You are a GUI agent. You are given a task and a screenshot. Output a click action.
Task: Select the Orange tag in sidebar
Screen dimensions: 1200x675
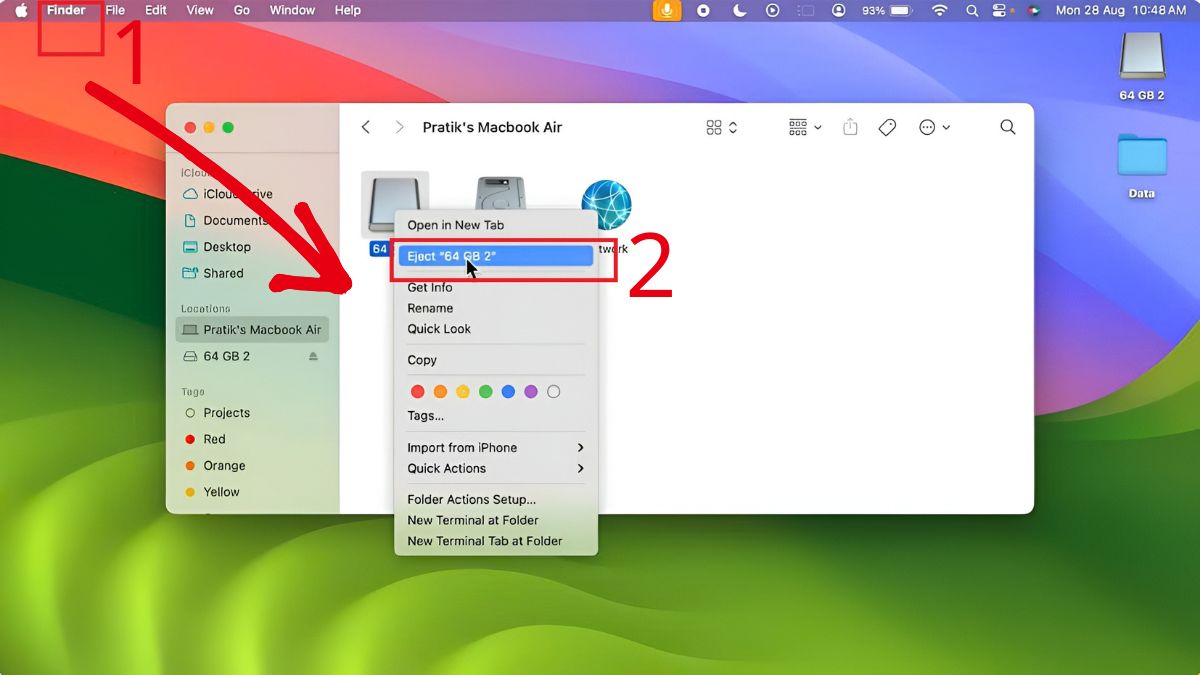click(x=215, y=466)
